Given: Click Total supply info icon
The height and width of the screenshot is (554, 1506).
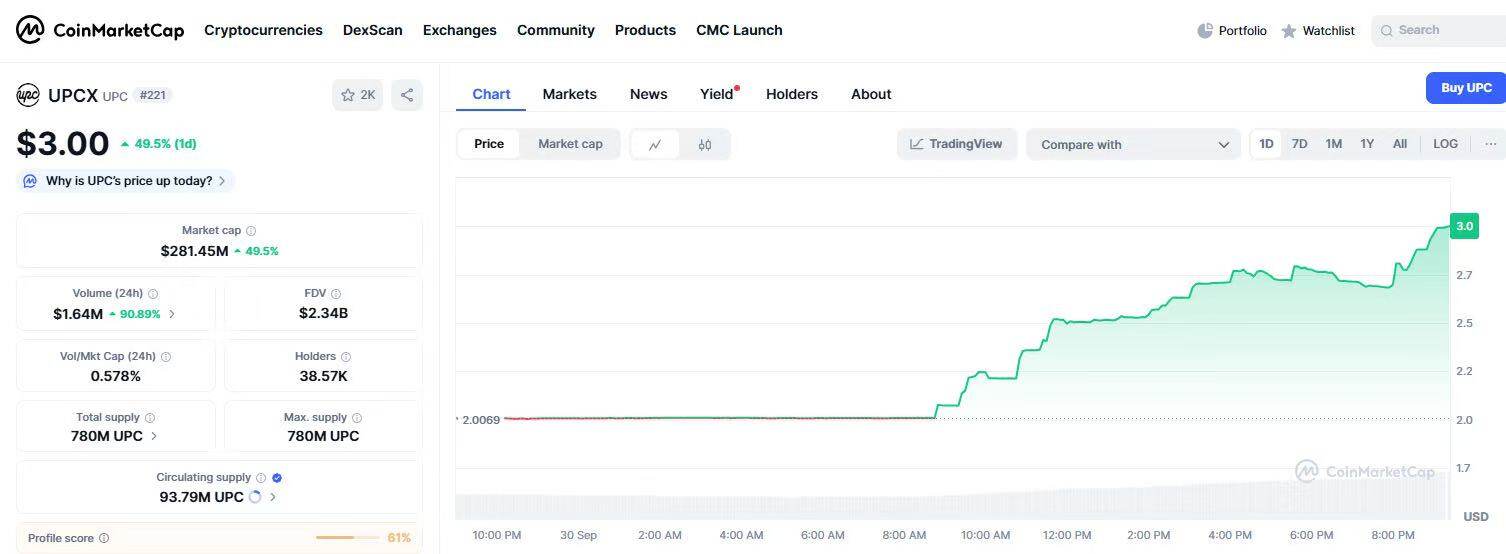Looking at the screenshot, I should tap(150, 418).
